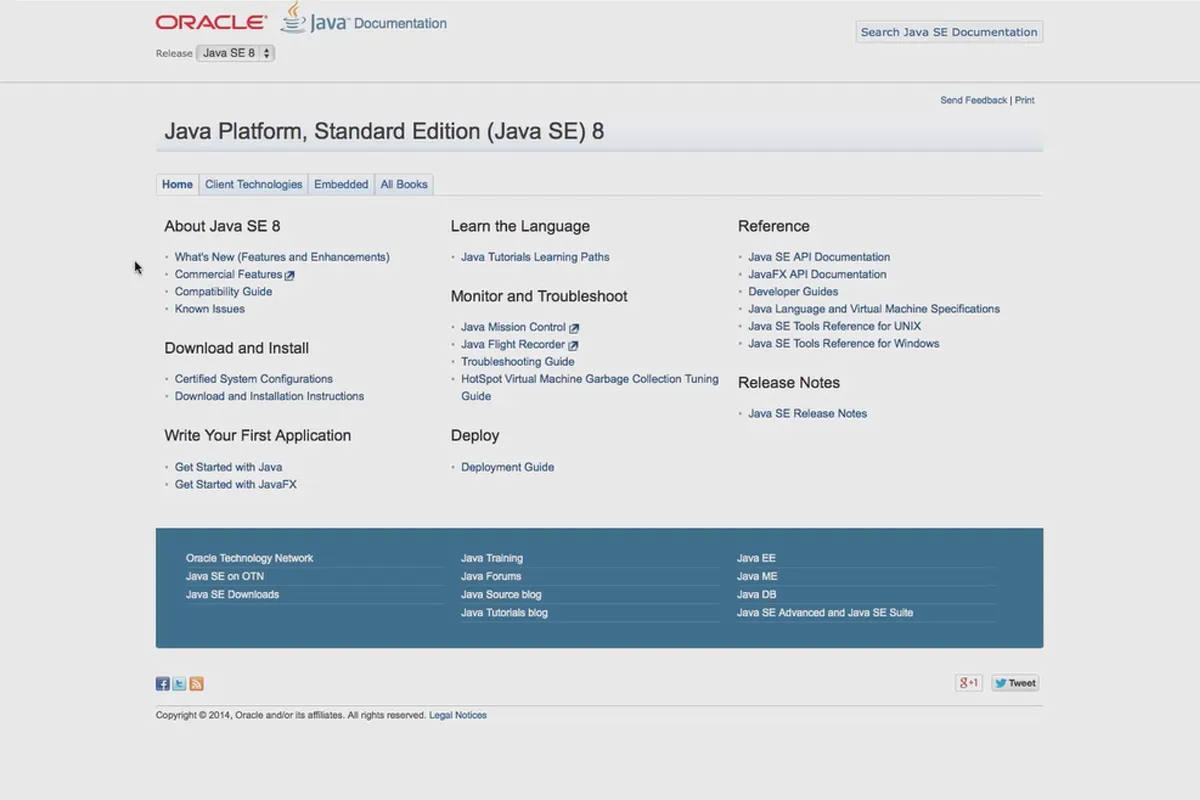Open the Twitter icon in footer
The width and height of the screenshot is (1200, 800).
(x=179, y=684)
